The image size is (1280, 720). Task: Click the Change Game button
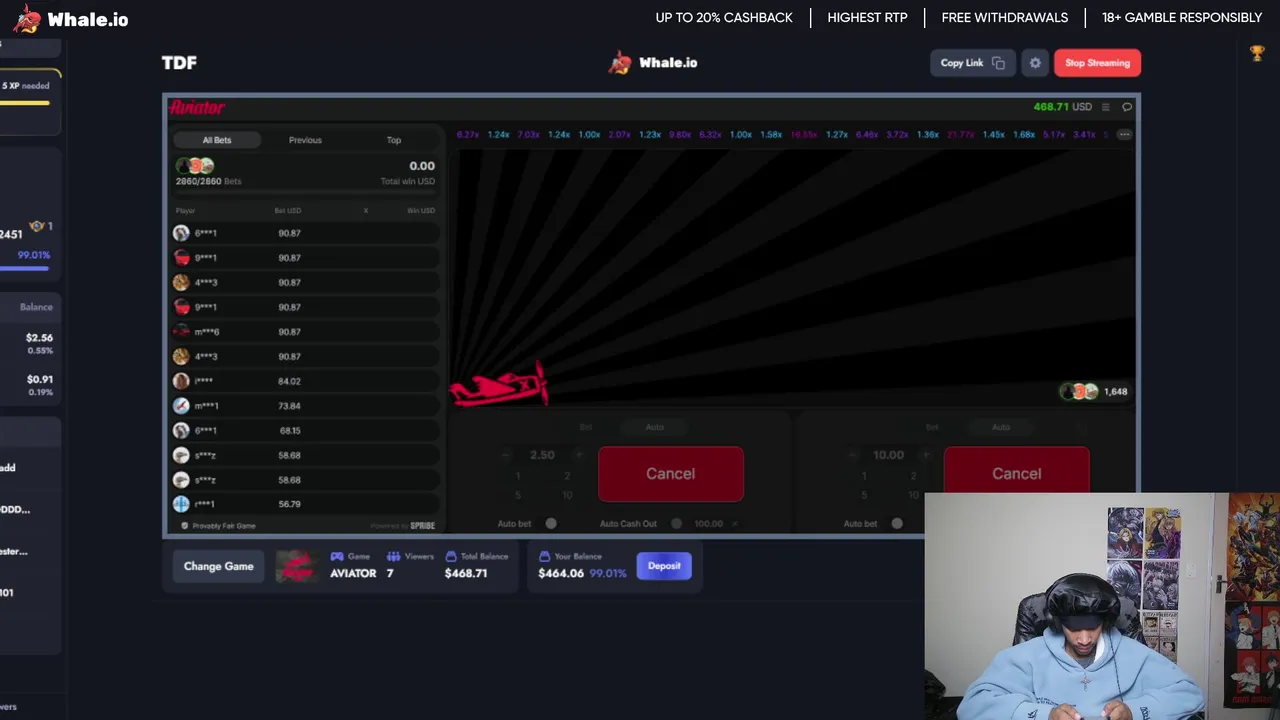click(x=218, y=566)
